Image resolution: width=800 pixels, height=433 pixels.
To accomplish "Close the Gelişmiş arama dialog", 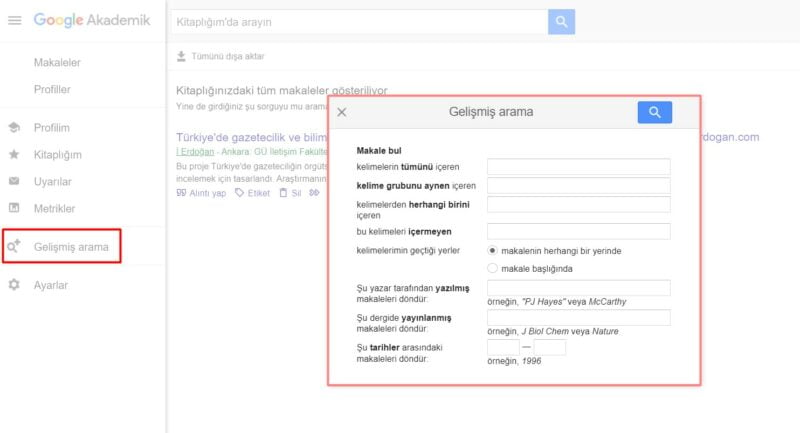I will click(x=342, y=113).
